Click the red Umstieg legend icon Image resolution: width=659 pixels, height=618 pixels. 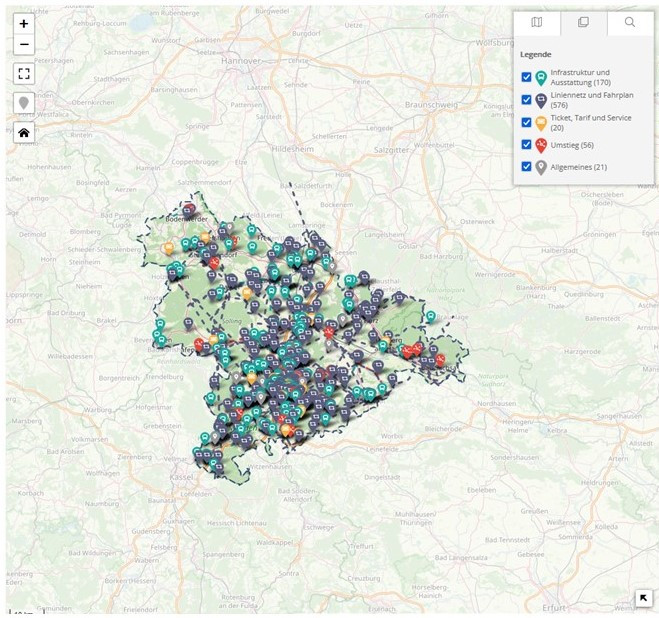[541, 146]
